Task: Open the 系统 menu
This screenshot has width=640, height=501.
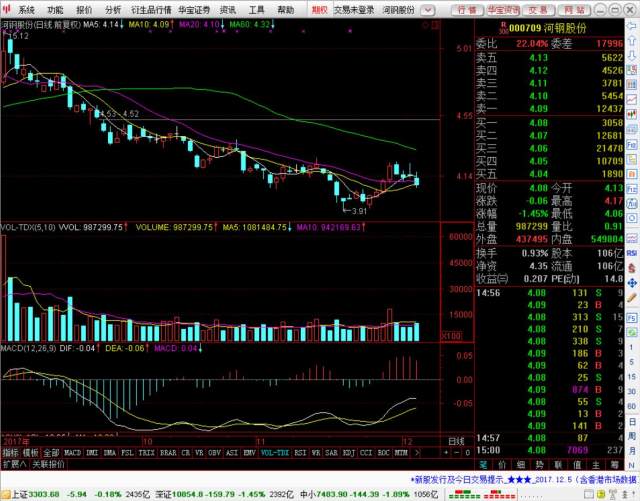Action: [x=26, y=9]
